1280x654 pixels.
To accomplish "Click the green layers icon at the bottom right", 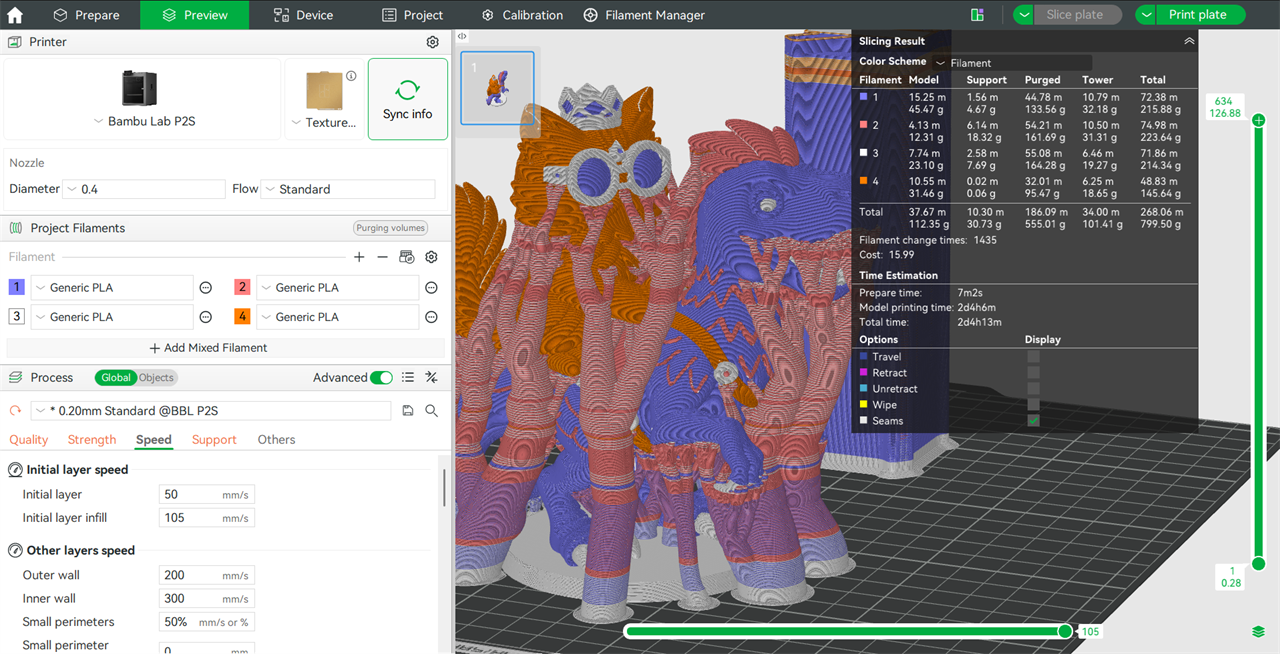I will click(1259, 632).
